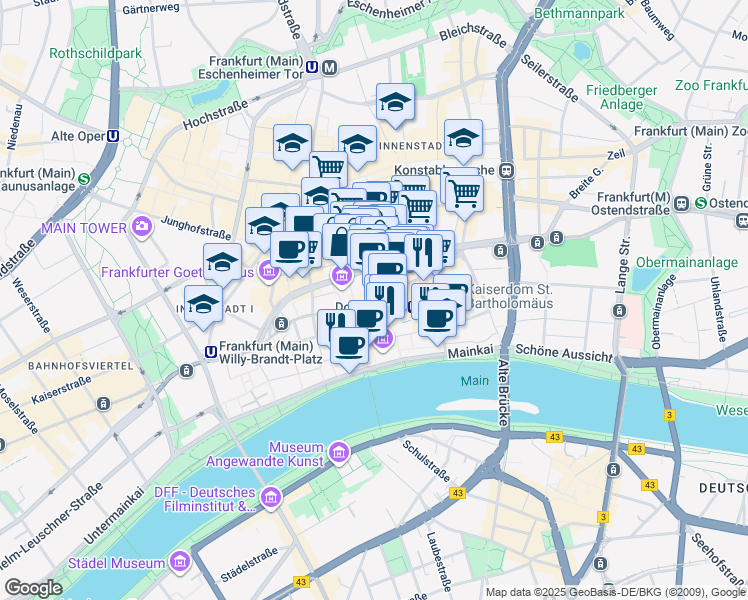Select the Willy-Brandt-Platz U-Bahn icon

click(210, 352)
